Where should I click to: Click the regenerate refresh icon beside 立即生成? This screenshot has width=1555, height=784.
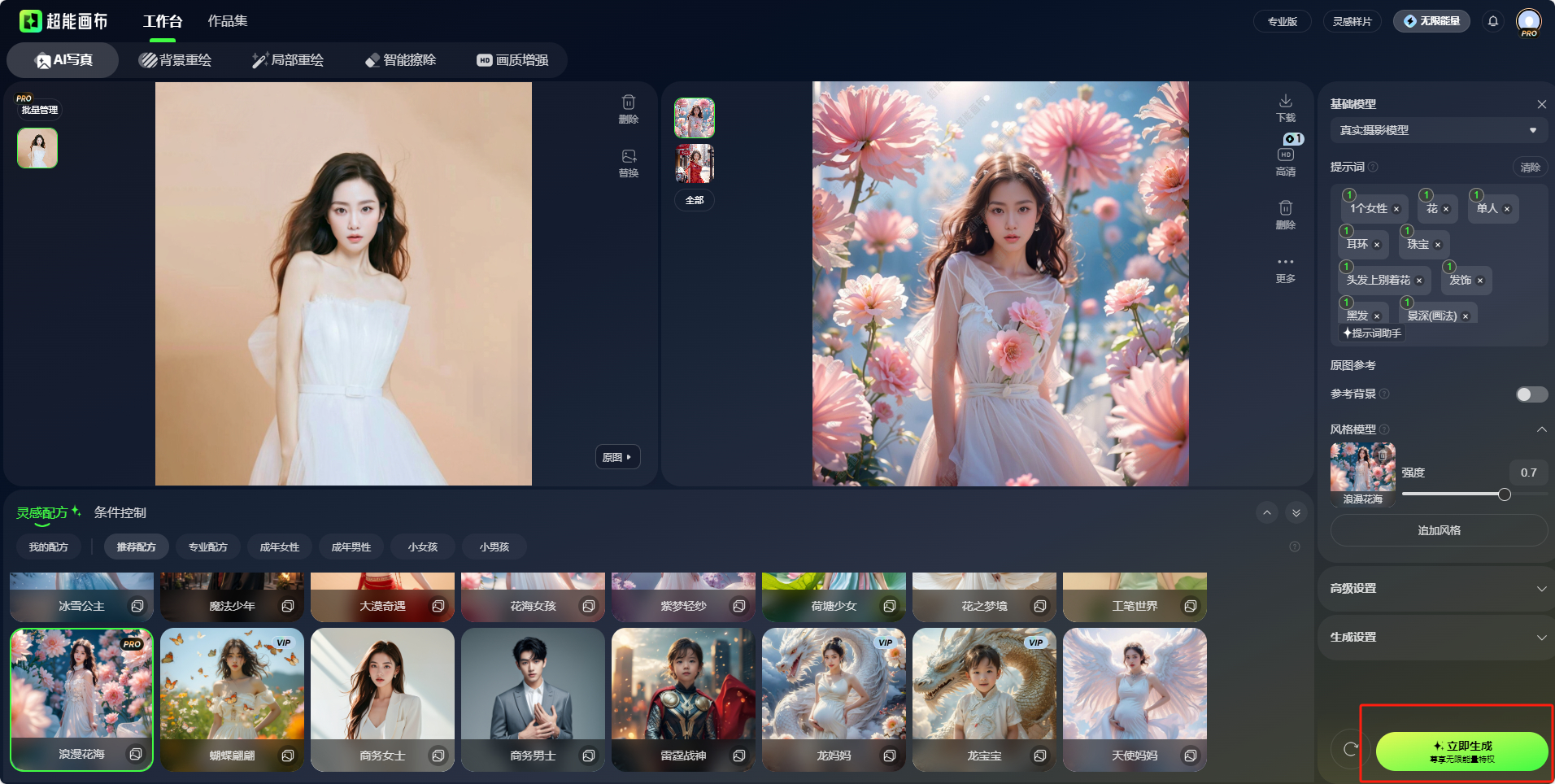tap(1350, 750)
